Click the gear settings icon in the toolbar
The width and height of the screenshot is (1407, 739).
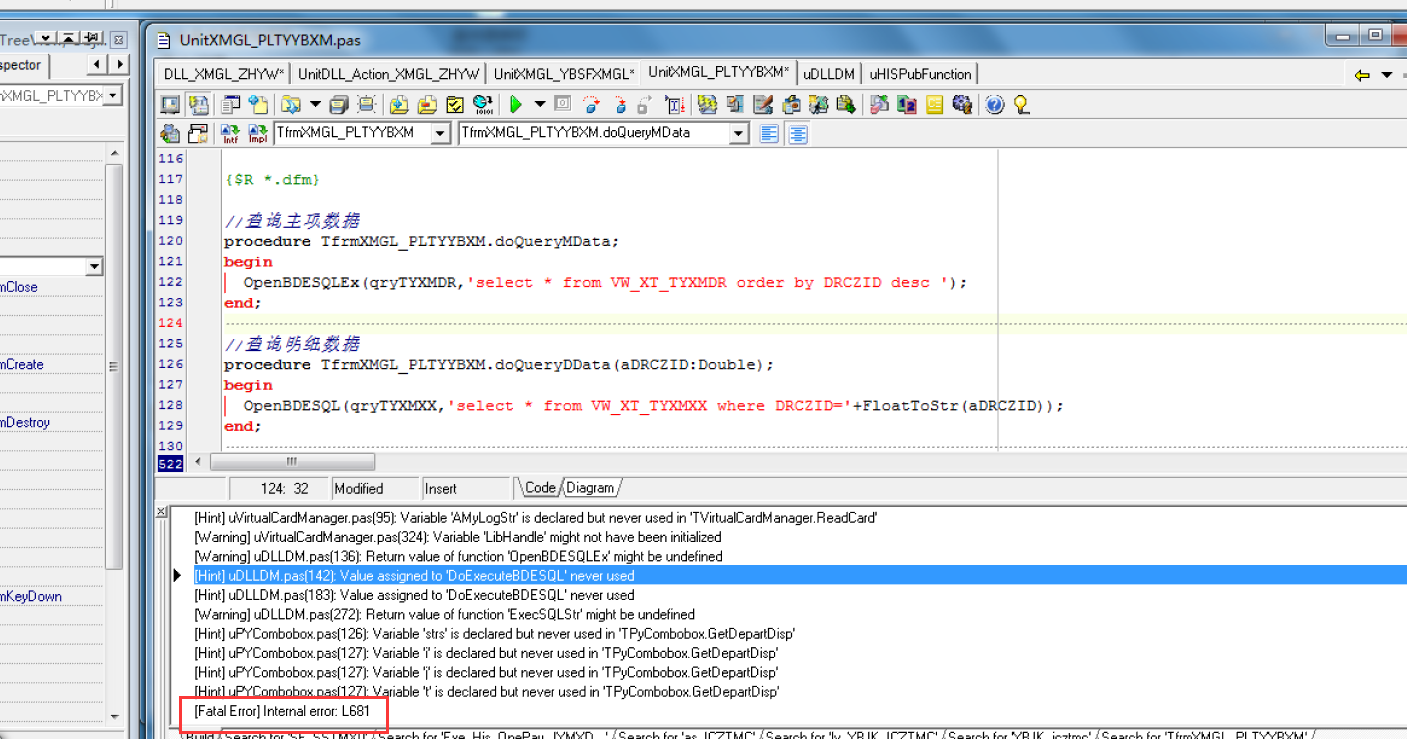tap(963, 104)
